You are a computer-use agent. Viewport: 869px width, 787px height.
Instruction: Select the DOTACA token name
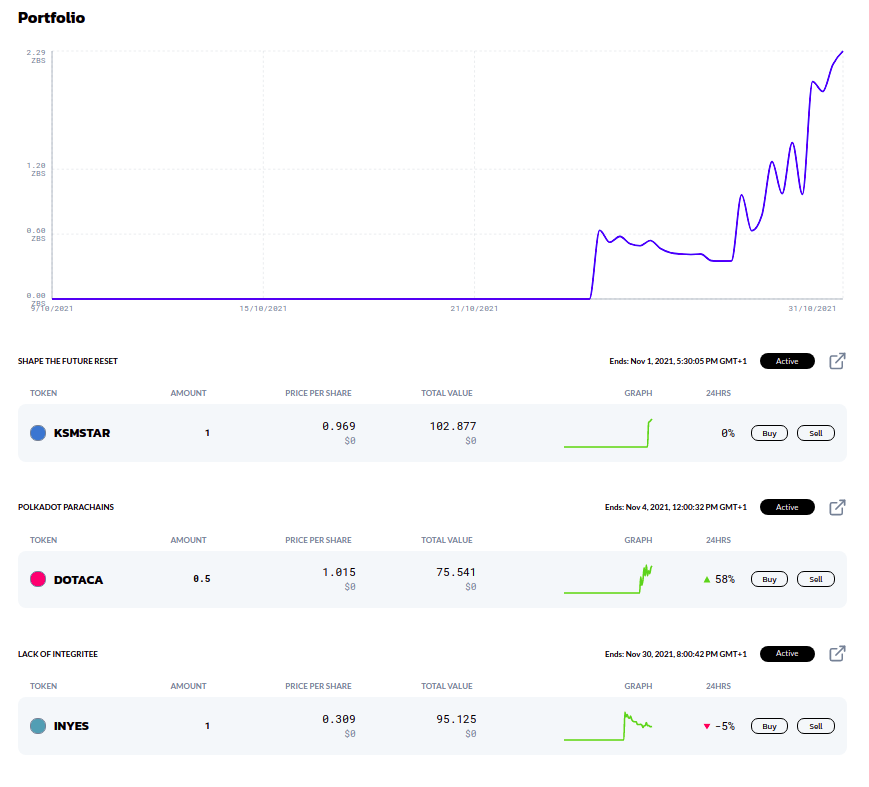click(78, 580)
